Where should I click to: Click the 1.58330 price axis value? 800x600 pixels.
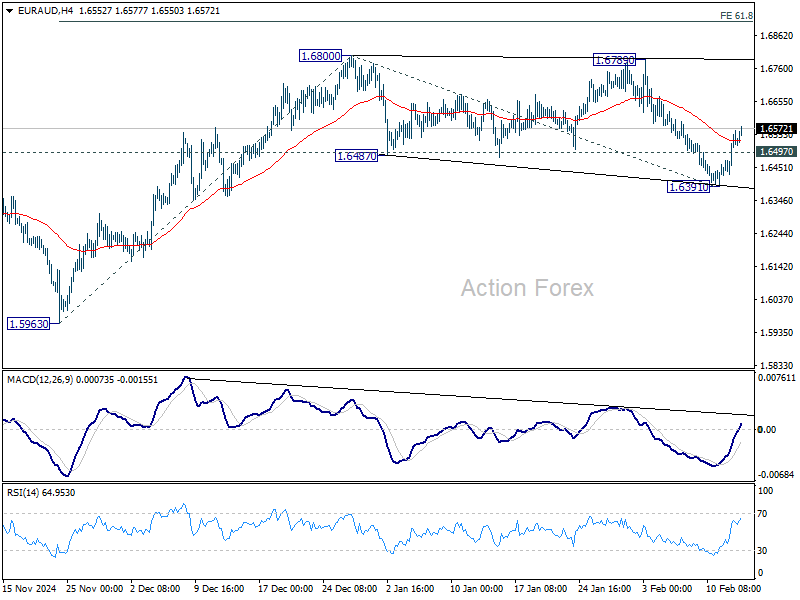tap(777, 365)
